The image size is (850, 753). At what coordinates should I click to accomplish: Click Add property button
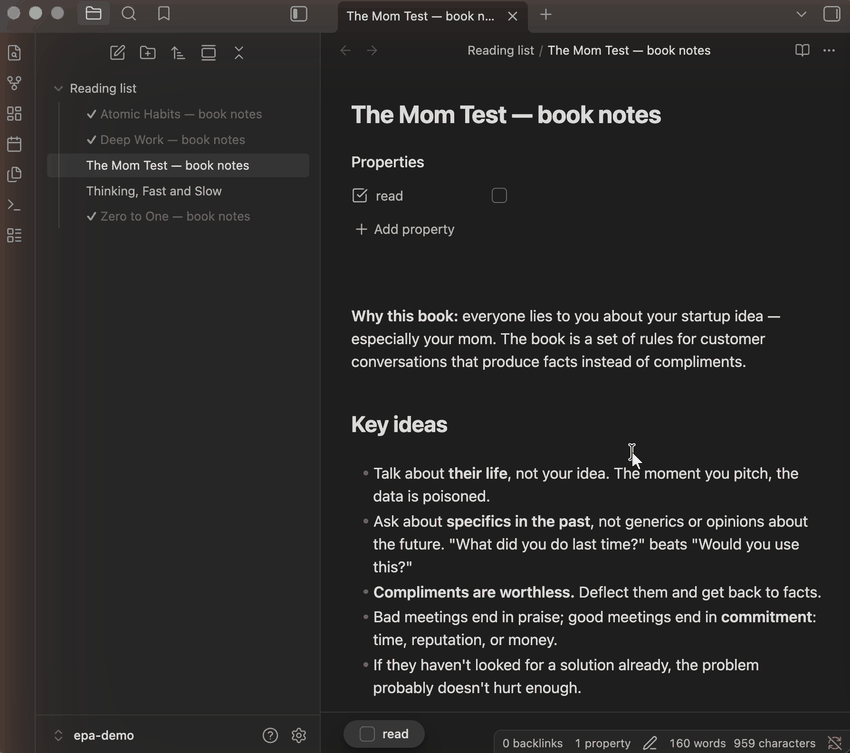[x=404, y=229]
